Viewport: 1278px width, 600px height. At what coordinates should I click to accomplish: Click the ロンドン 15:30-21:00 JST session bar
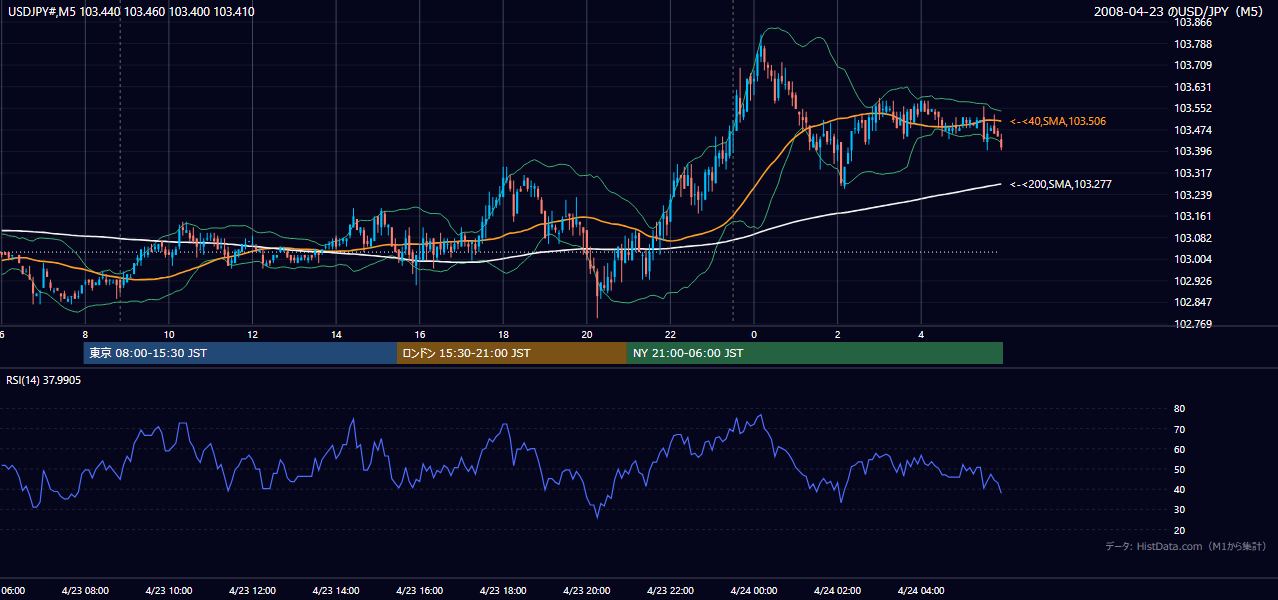512,353
